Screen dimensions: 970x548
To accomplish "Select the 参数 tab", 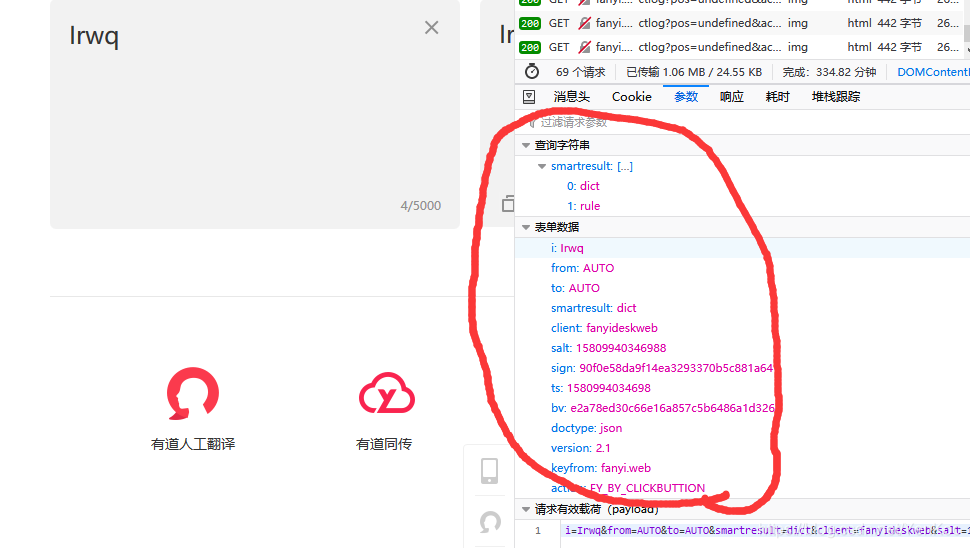I will 686,96.
